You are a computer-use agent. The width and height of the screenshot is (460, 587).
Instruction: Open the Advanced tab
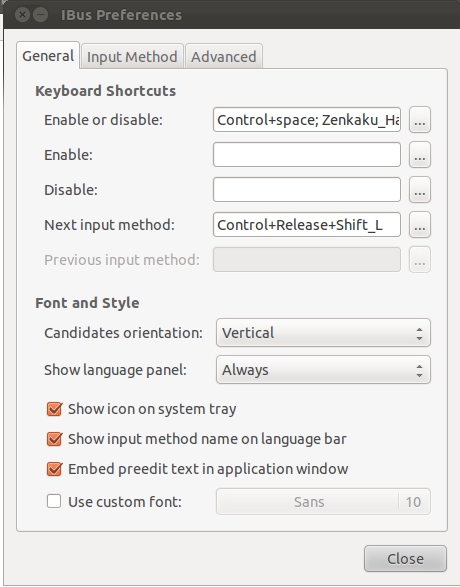(224, 57)
